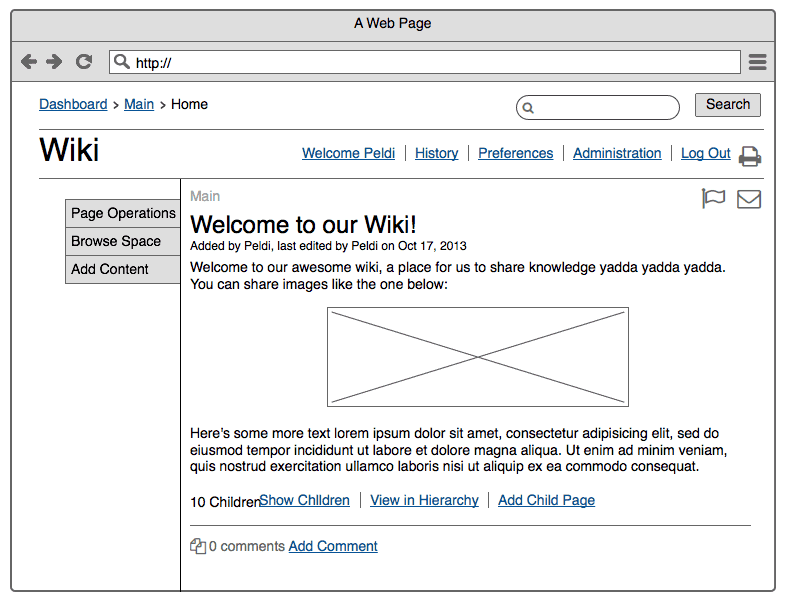Open the browser hamburger menu icon

(757, 61)
